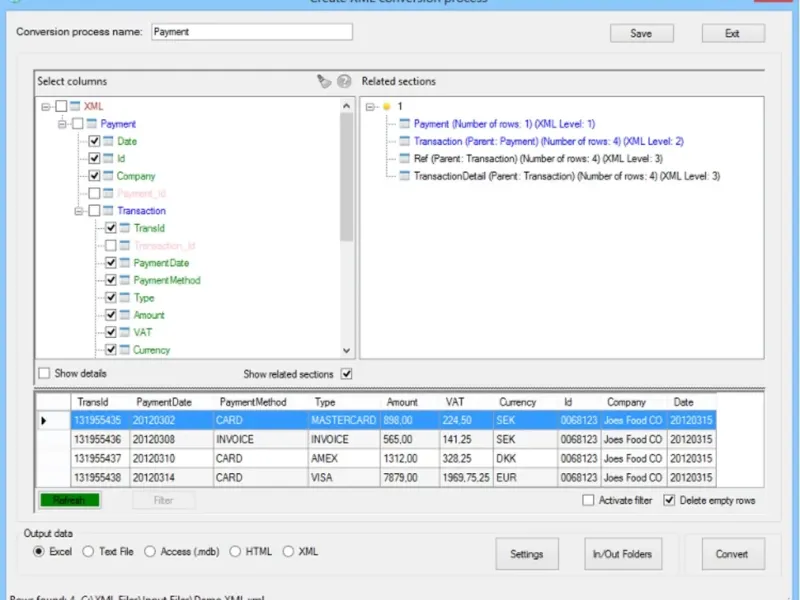Uncheck the Company column checkbox
The height and width of the screenshot is (600, 800).
[x=94, y=176]
